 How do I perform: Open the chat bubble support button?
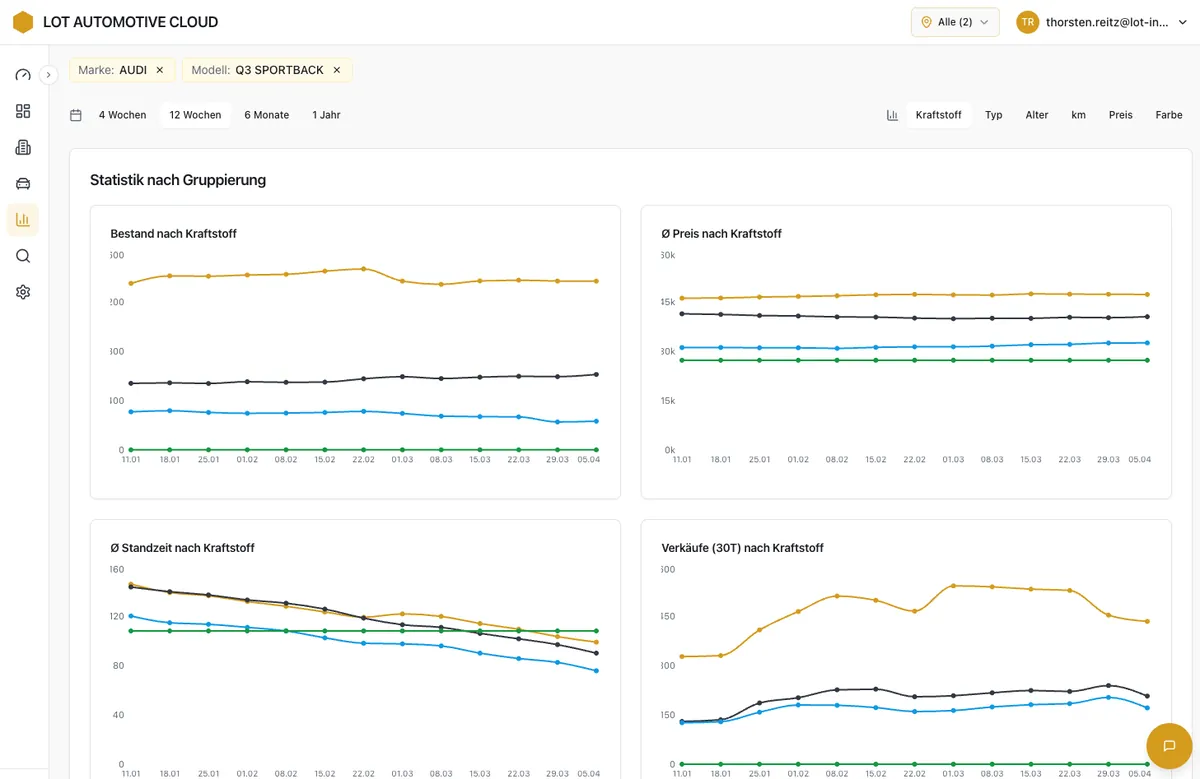1167,745
